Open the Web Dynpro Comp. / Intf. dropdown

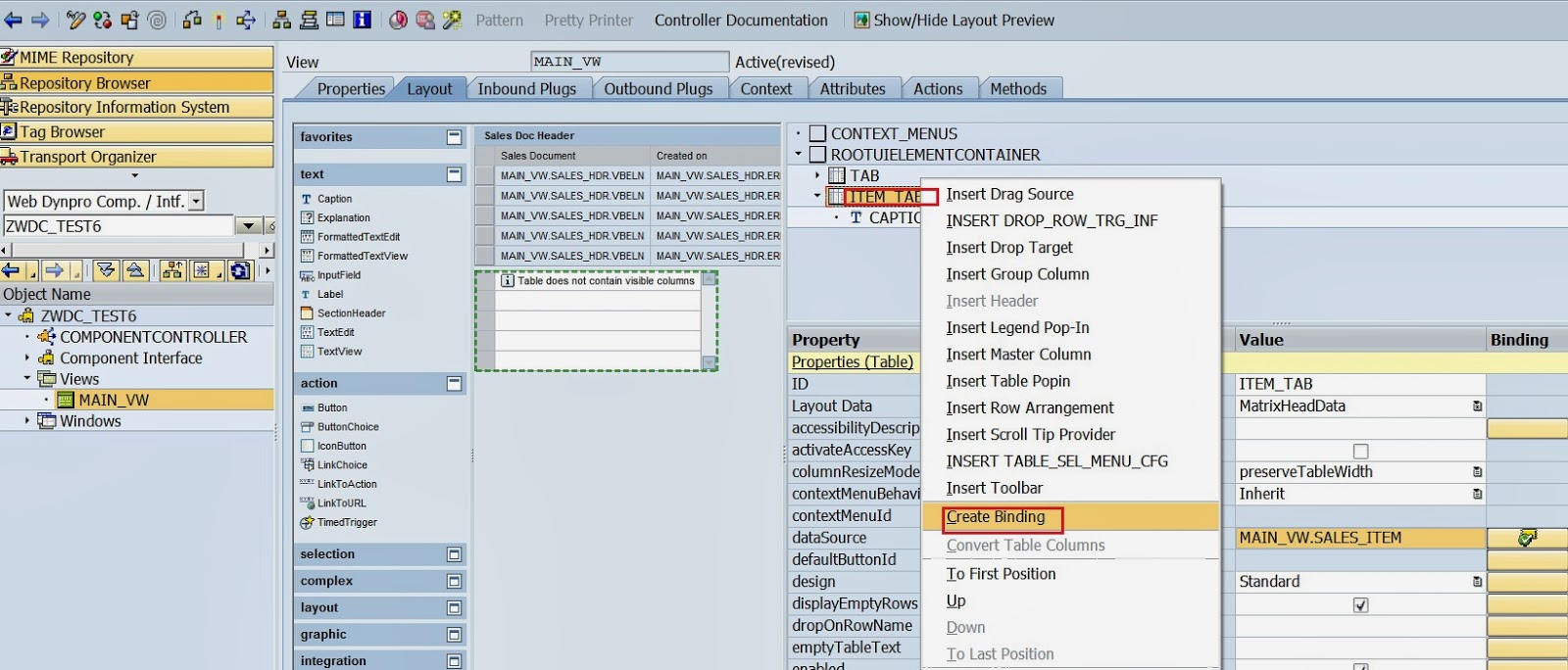point(196,201)
